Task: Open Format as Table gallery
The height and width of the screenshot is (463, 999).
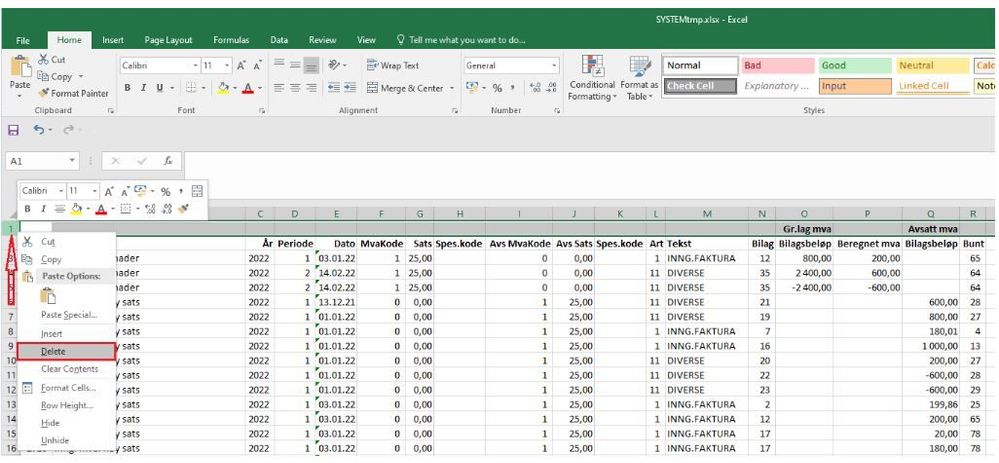Action: point(639,78)
